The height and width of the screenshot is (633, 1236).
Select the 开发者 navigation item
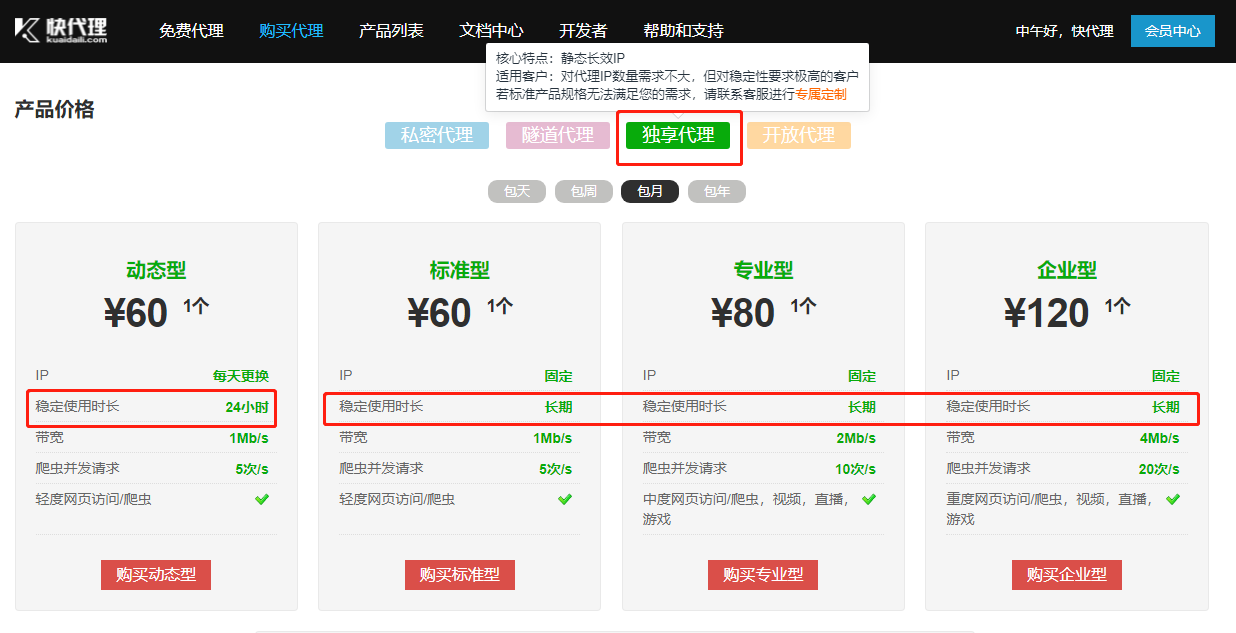coord(583,31)
